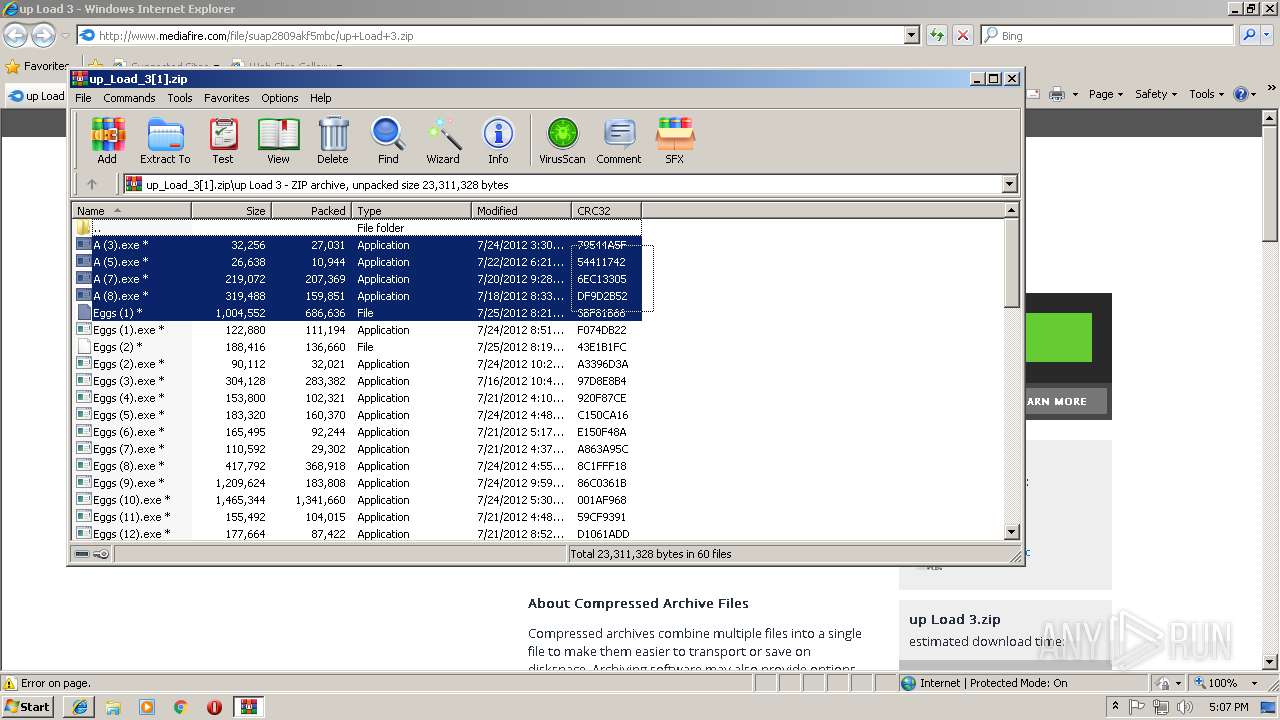This screenshot has width=1280, height=720.
Task: Open the WinRAR File menu
Action: (83, 98)
